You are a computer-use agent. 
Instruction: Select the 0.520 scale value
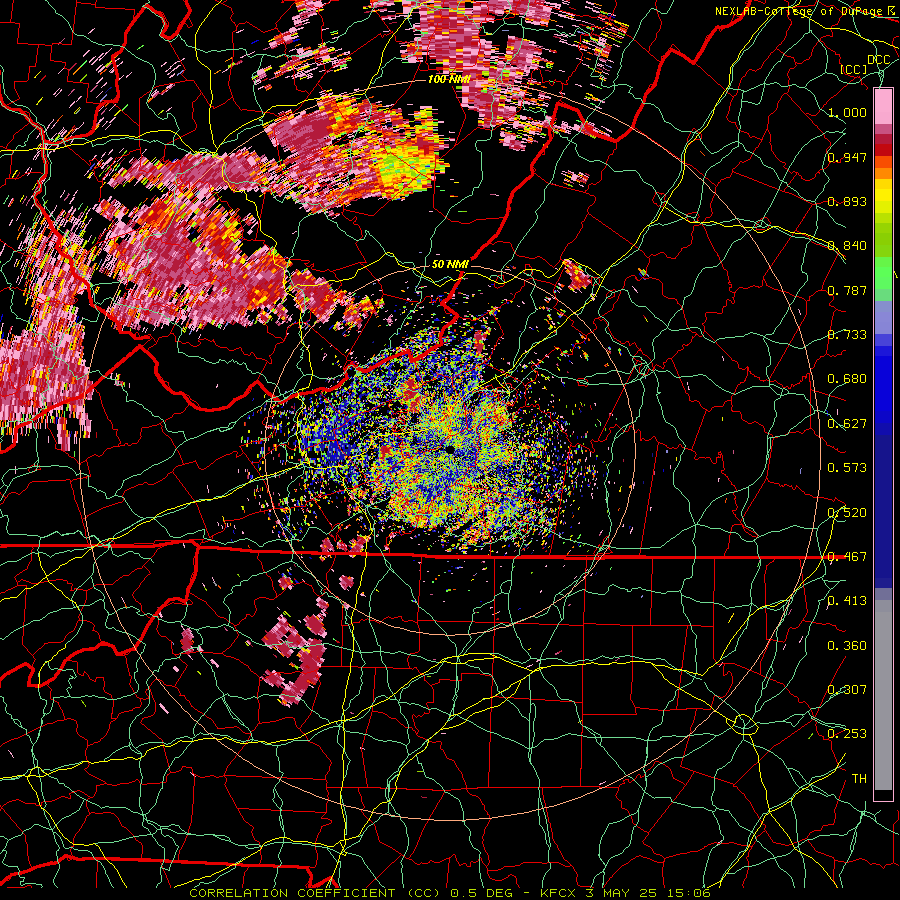pyautogui.click(x=847, y=512)
